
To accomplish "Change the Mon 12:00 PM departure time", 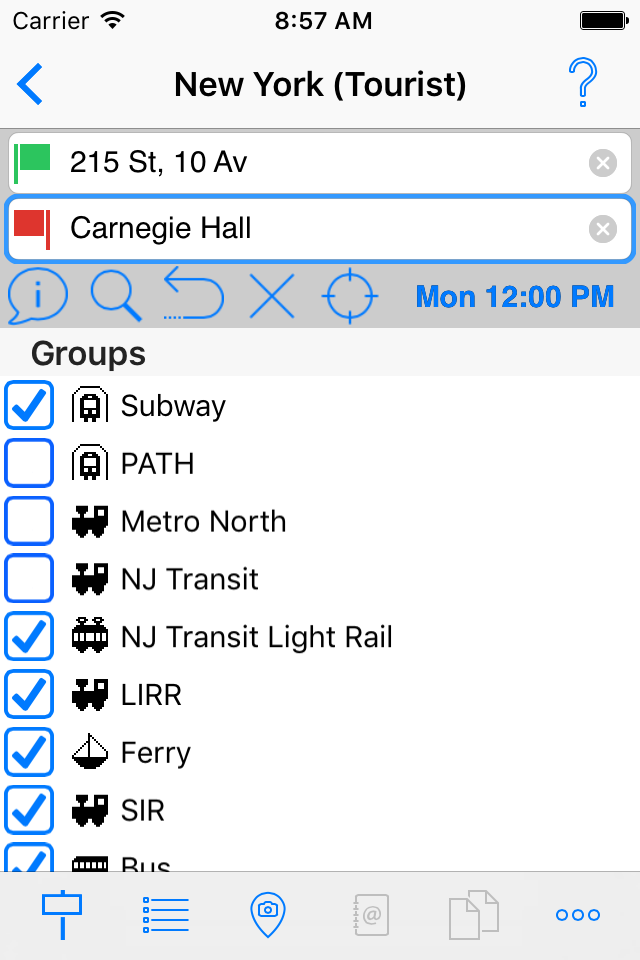I will pyautogui.click(x=514, y=296).
